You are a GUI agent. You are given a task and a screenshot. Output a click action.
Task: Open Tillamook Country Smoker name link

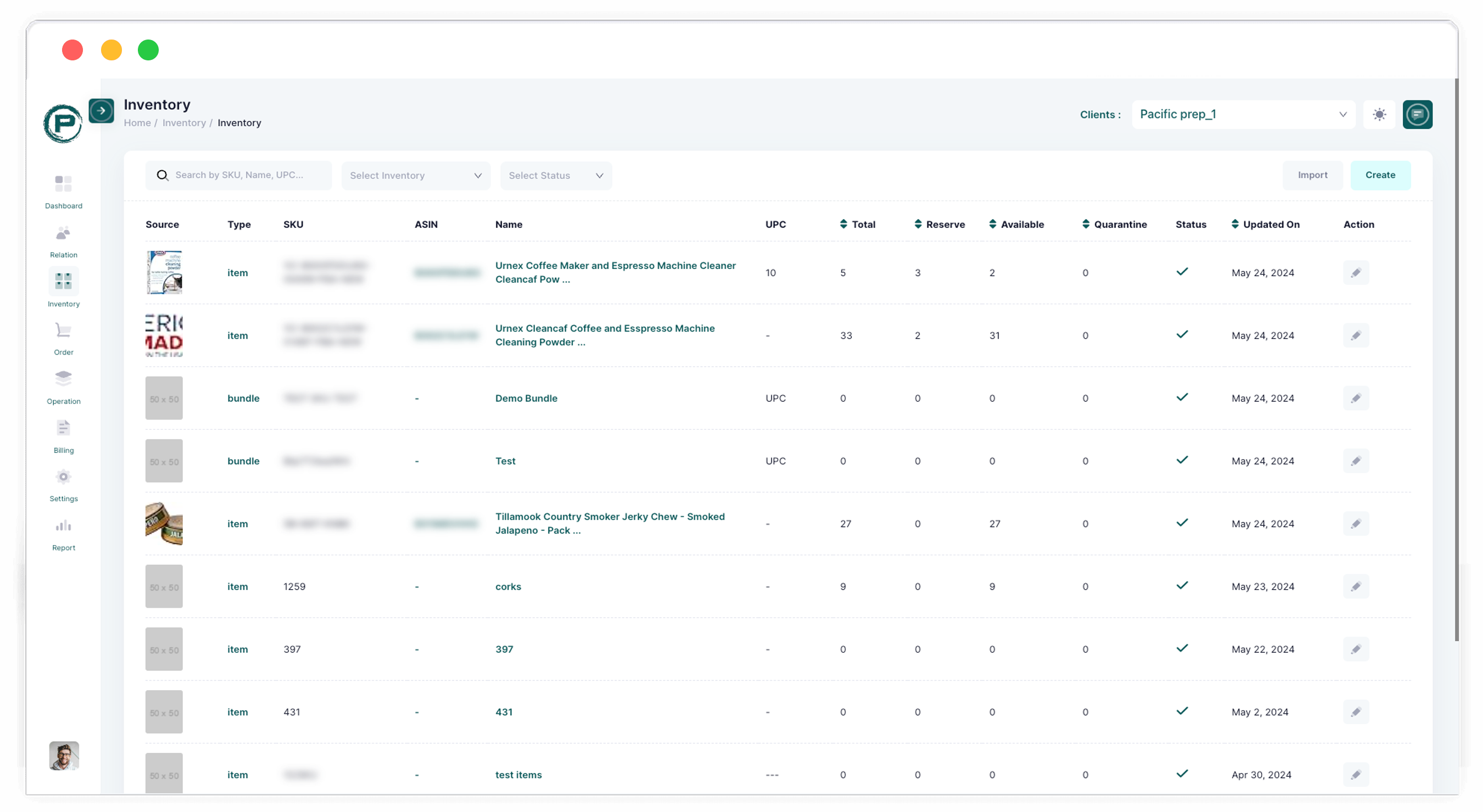(610, 523)
